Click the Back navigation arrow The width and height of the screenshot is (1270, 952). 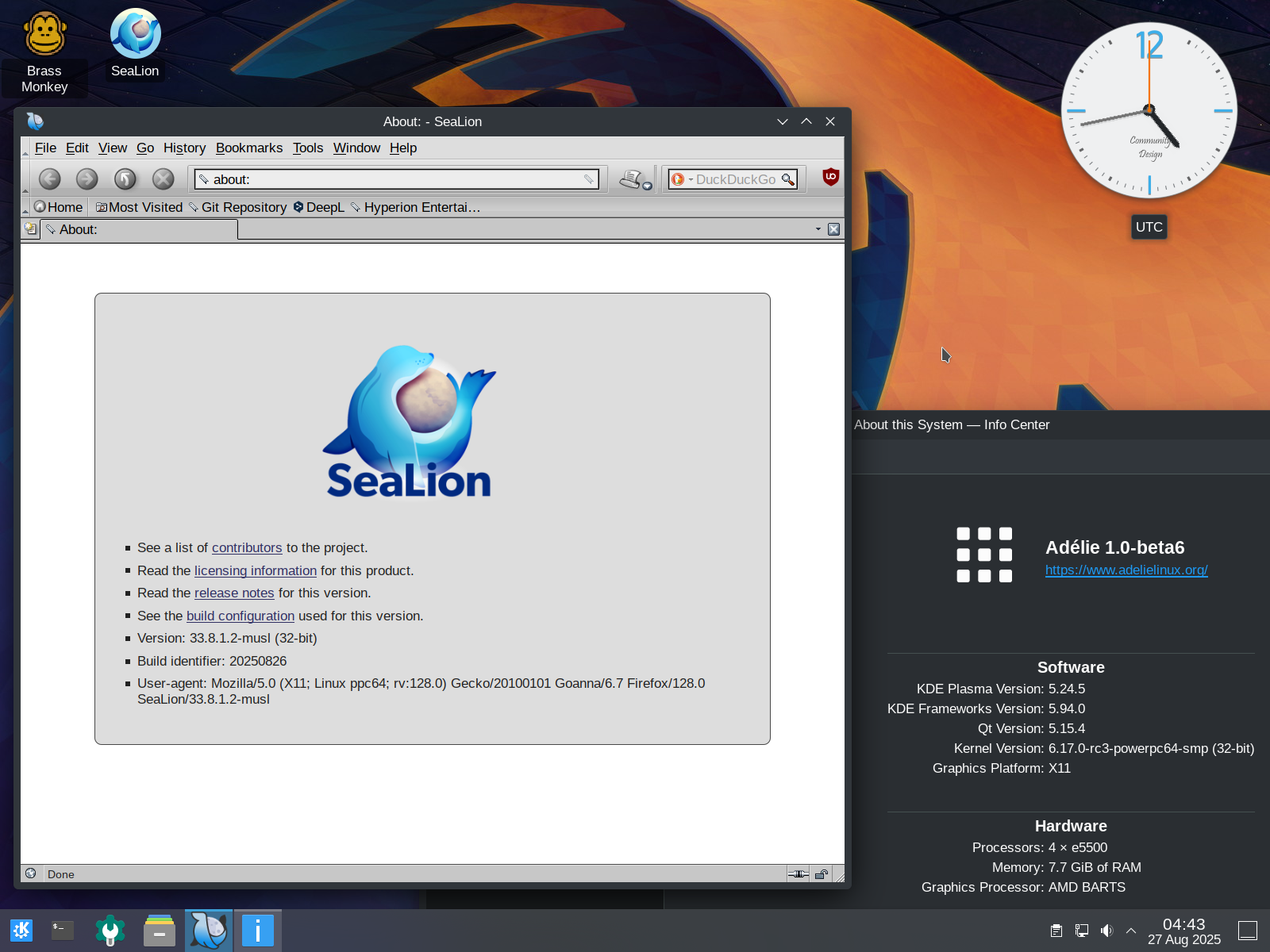[49, 179]
